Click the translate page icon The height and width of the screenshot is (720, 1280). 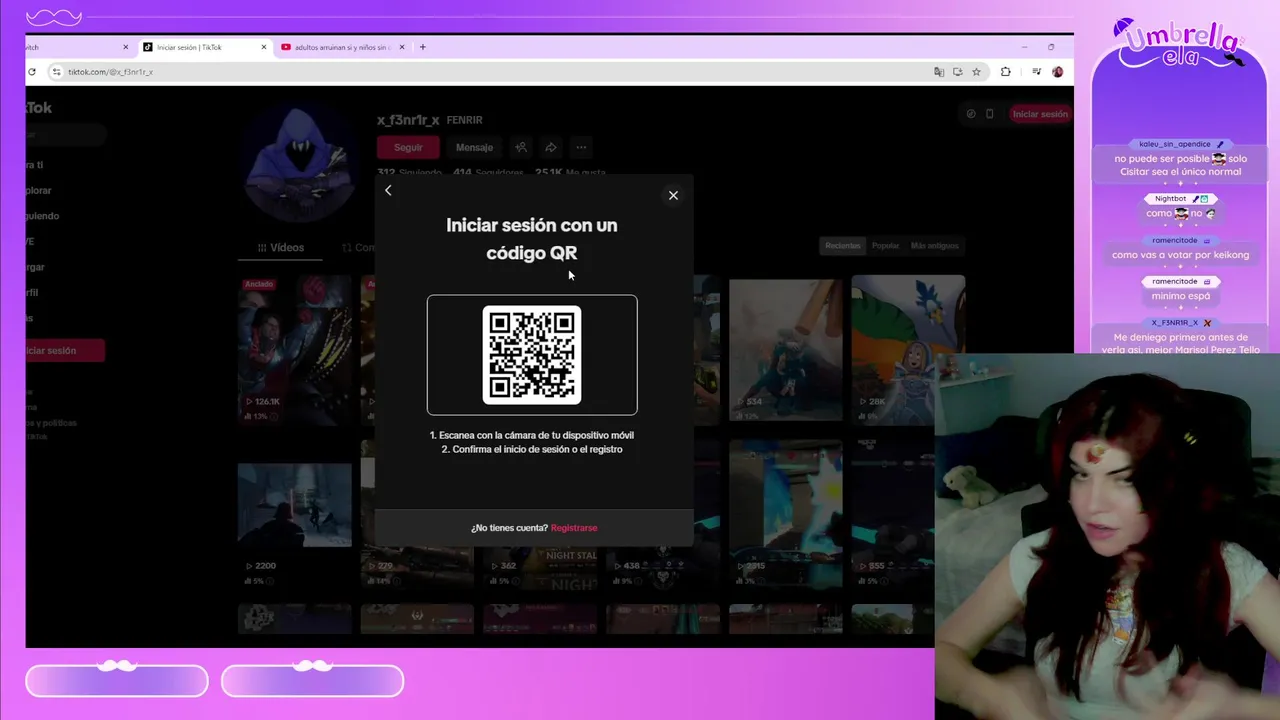pyautogui.click(x=938, y=72)
